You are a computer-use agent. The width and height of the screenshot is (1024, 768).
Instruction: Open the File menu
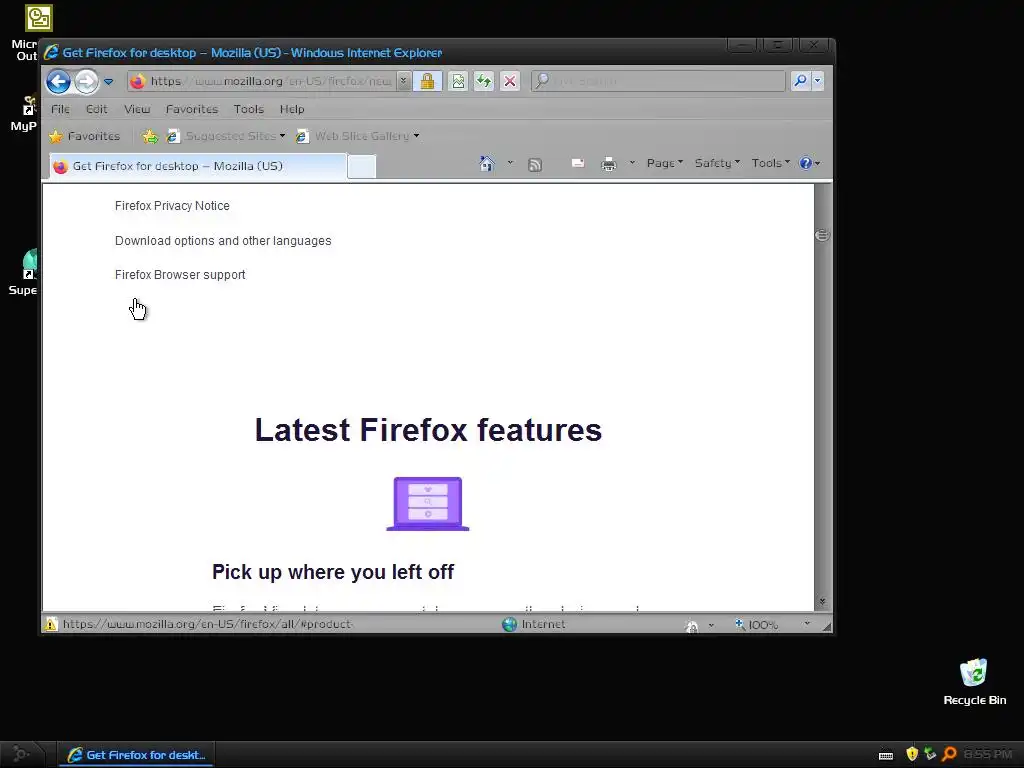[x=60, y=109]
